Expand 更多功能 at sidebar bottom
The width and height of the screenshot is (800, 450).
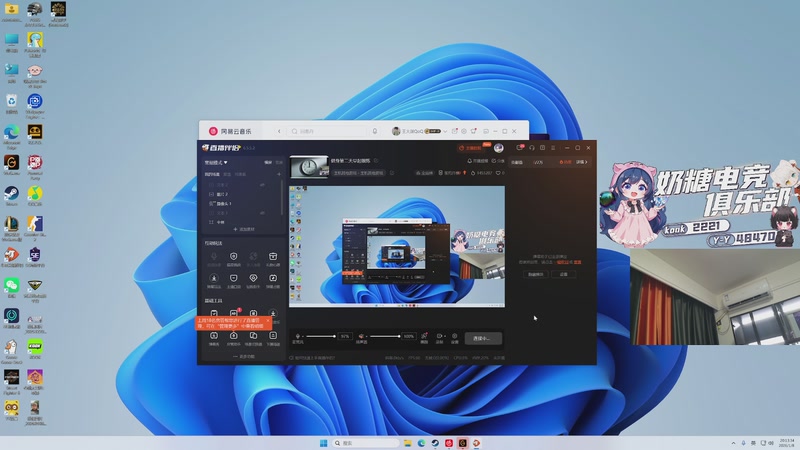[244, 356]
